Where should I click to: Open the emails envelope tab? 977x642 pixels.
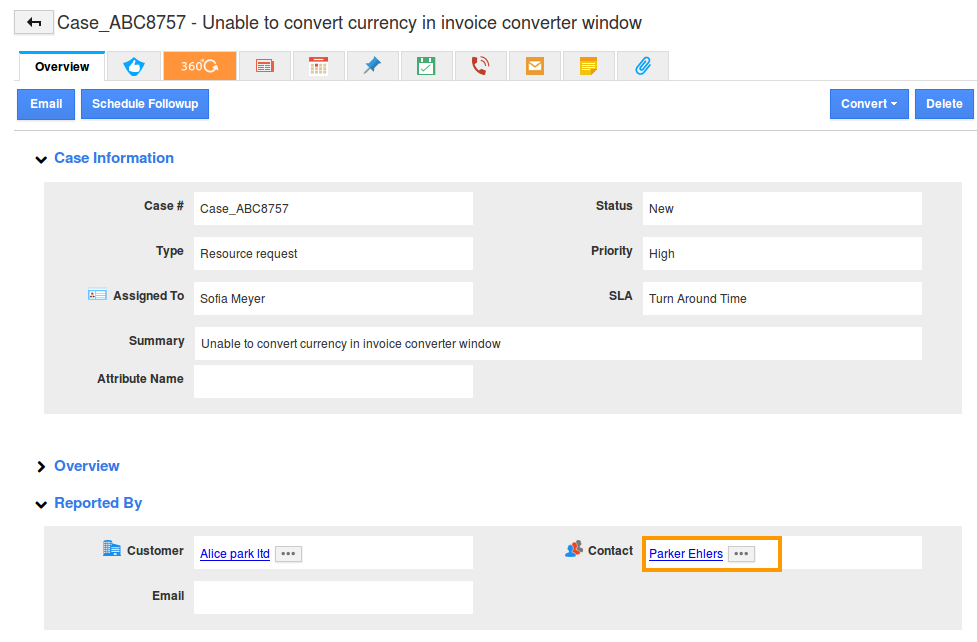click(x=535, y=66)
